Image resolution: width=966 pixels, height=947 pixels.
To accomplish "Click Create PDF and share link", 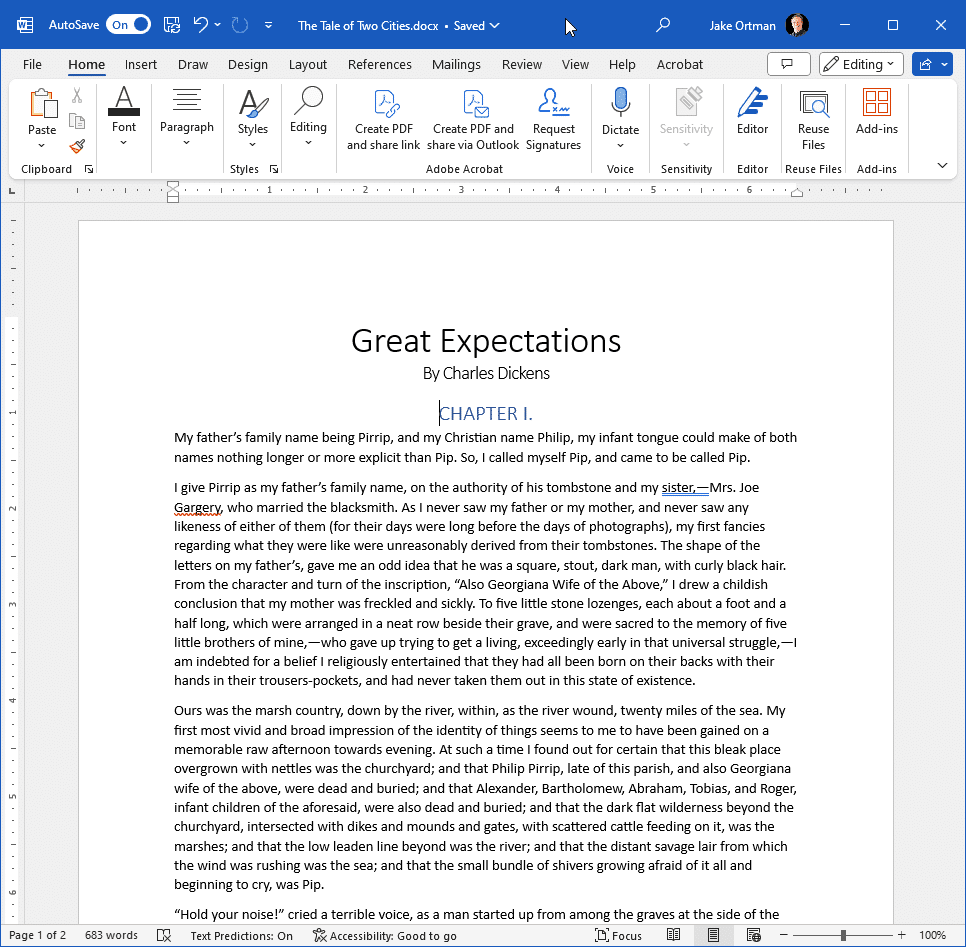I will coord(383,120).
